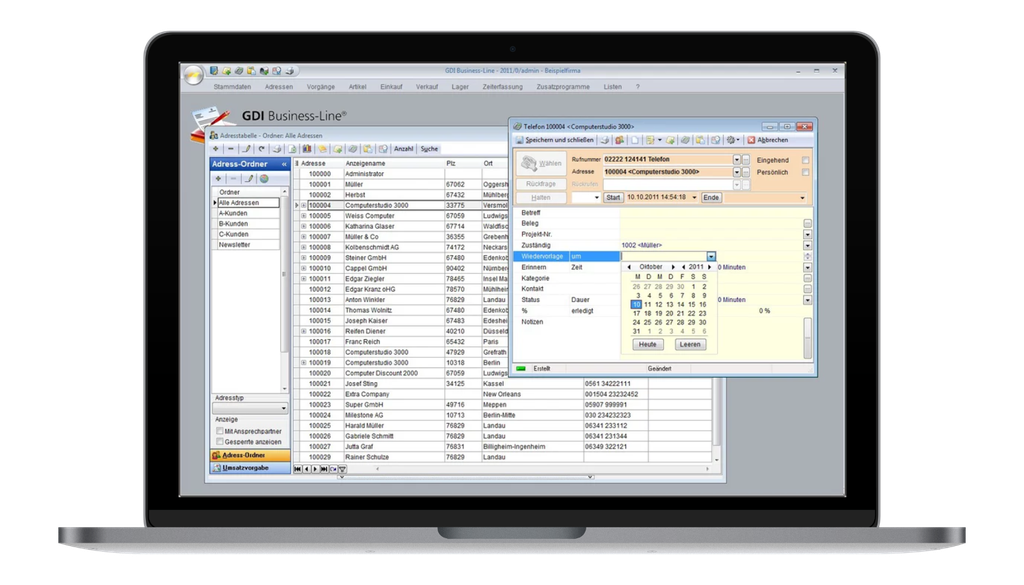
Task: Go to previous year in calendar popup
Action: [684, 267]
